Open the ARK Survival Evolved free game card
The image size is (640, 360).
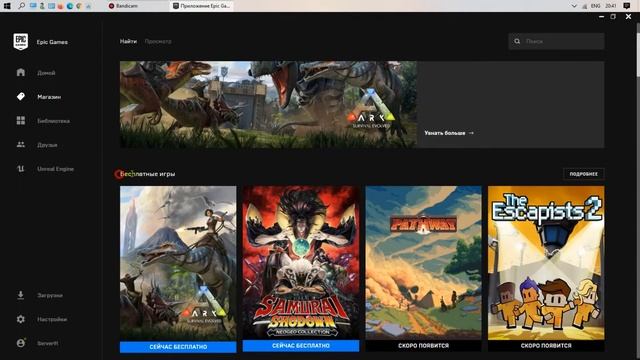[x=178, y=263]
